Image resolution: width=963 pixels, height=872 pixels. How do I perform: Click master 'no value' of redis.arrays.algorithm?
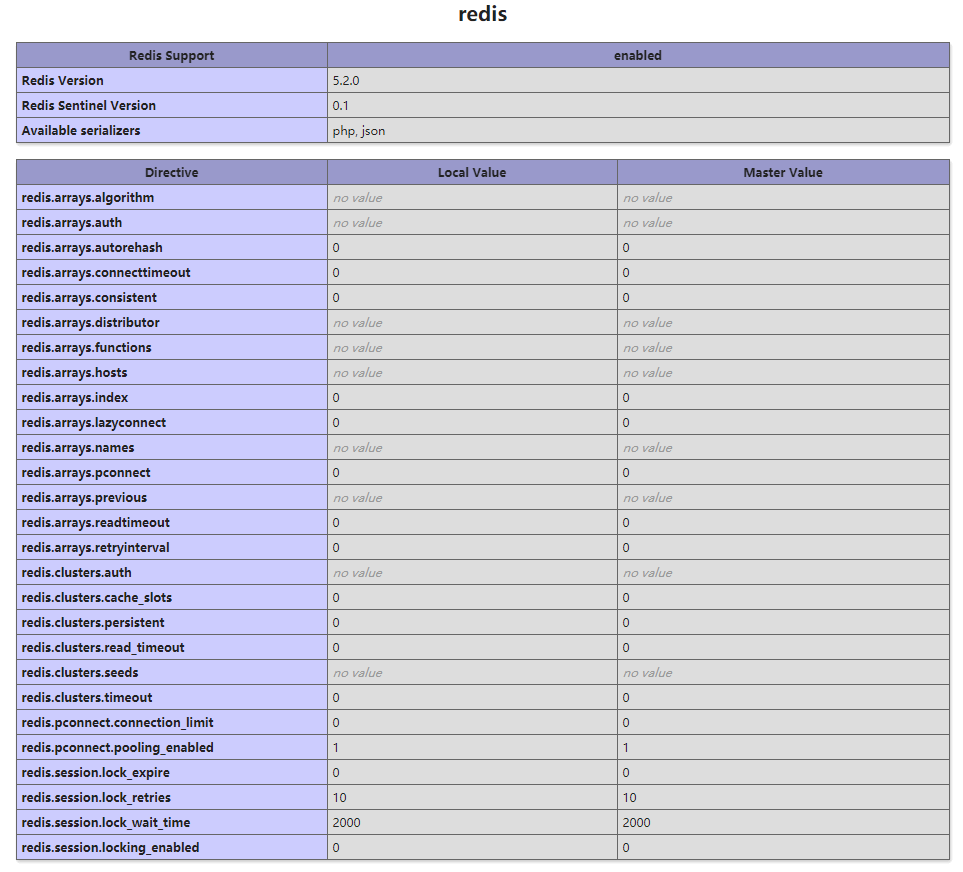click(647, 198)
